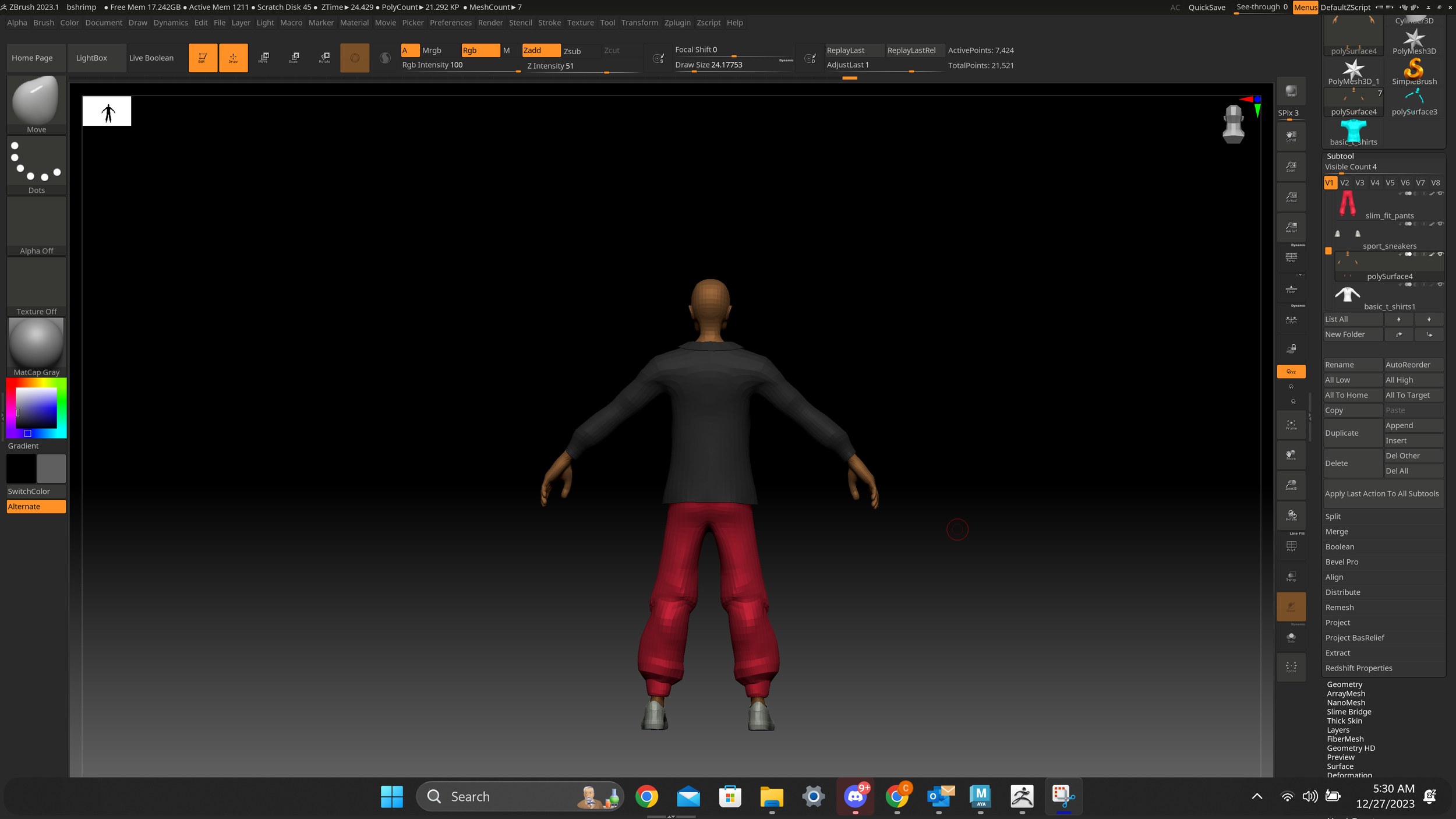The height and width of the screenshot is (819, 1456).
Task: Click the Zoom document icon
Action: [x=1291, y=167]
